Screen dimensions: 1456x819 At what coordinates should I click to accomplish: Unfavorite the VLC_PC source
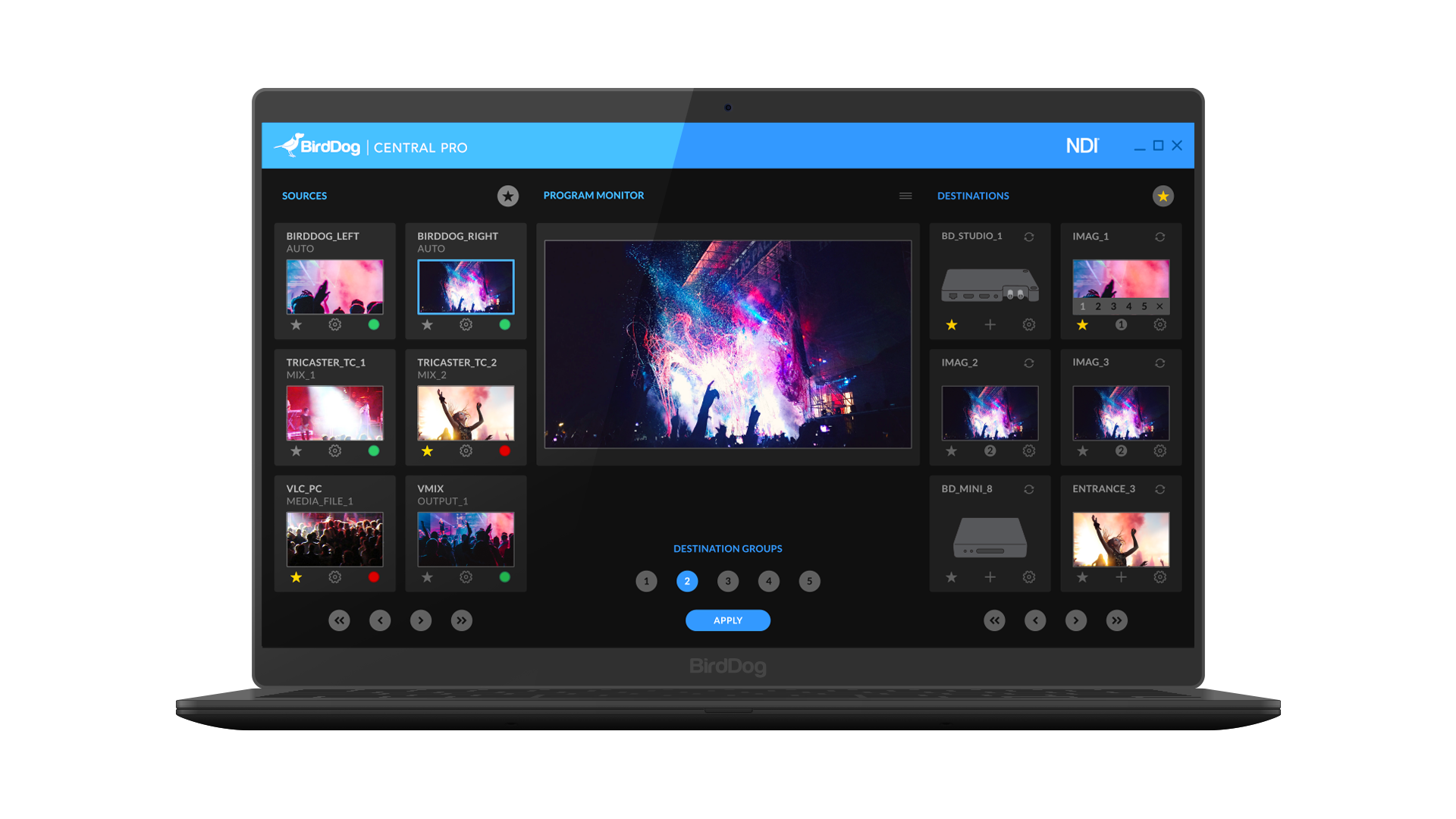pos(297,577)
